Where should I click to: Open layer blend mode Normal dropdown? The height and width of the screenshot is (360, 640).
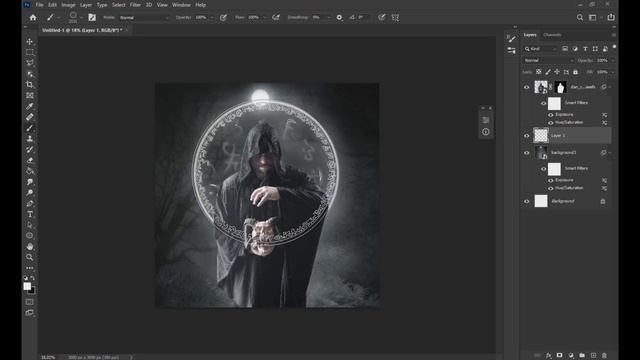click(x=549, y=60)
